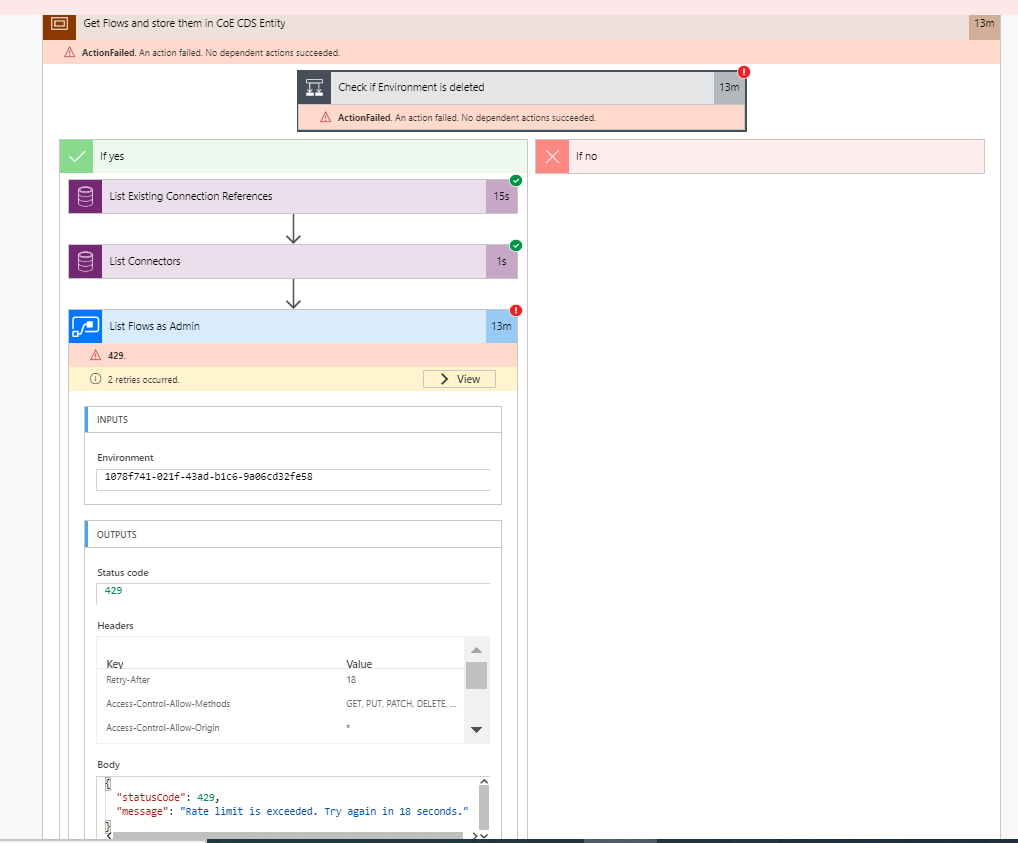Click the switch icon on Check if Environment is deleted
1018x843 pixels.
[314, 87]
